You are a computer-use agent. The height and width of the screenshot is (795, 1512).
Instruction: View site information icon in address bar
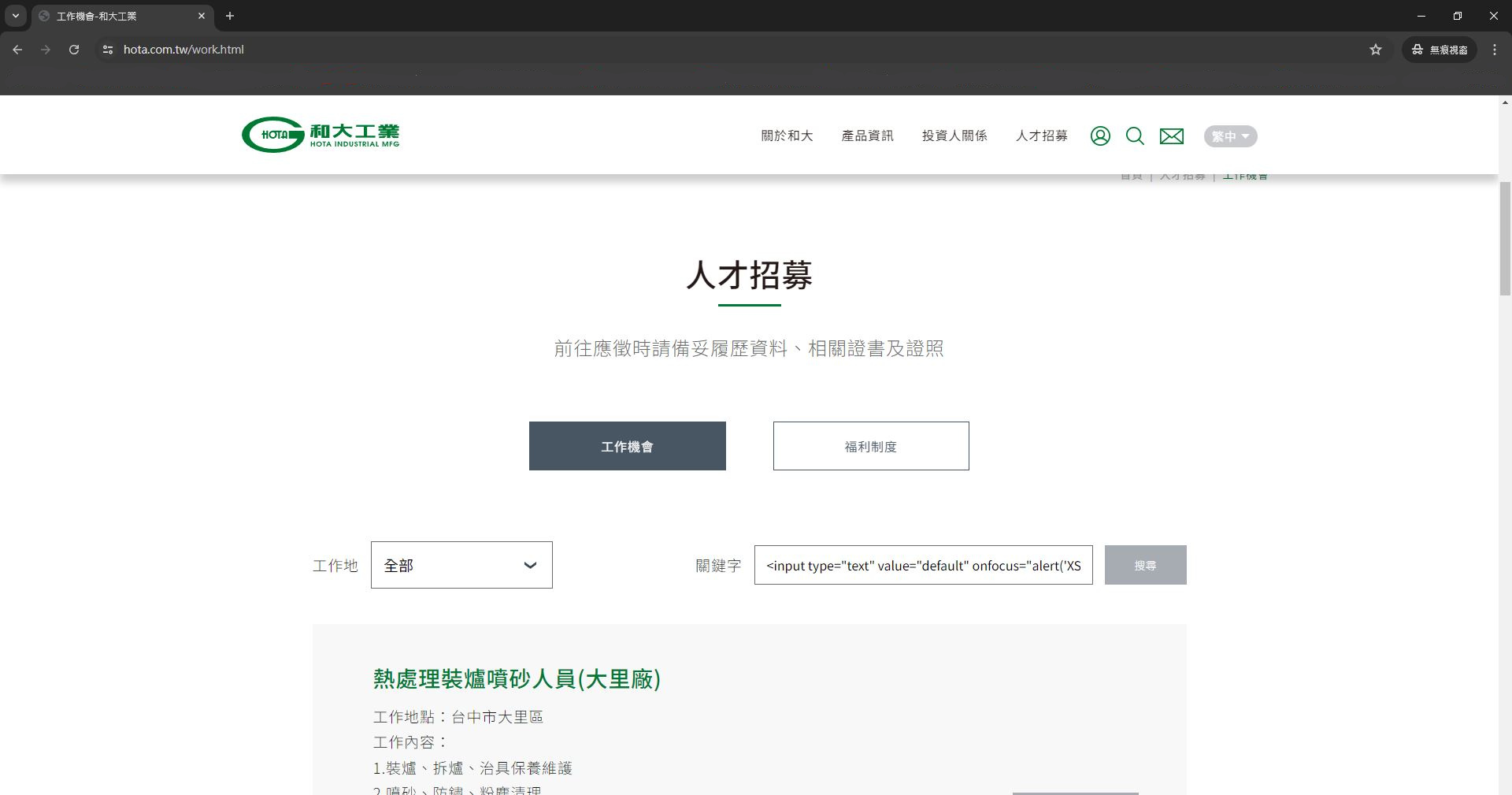pyautogui.click(x=108, y=50)
